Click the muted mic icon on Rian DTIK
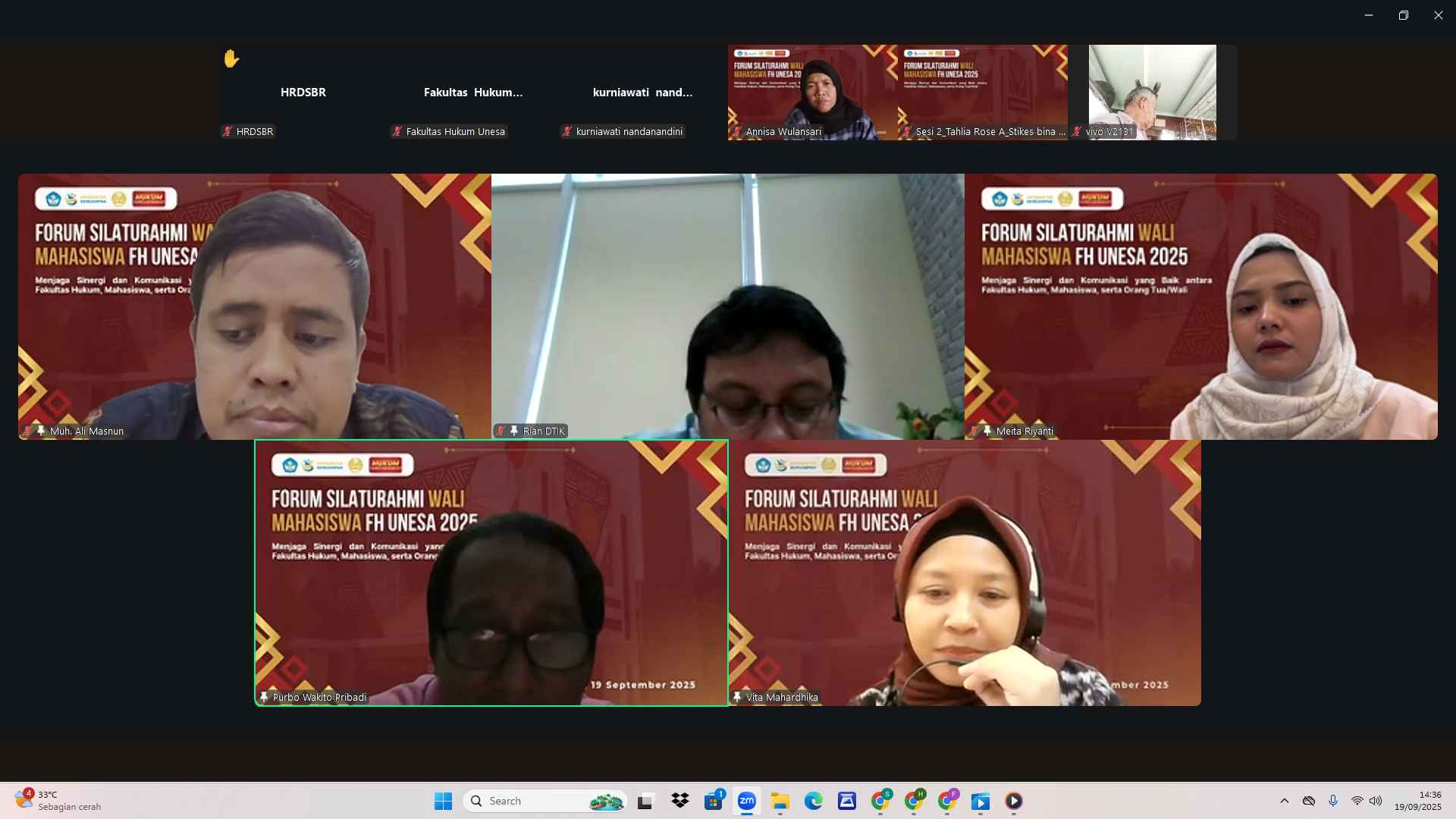Screen dimensions: 1456x819 tap(500, 431)
